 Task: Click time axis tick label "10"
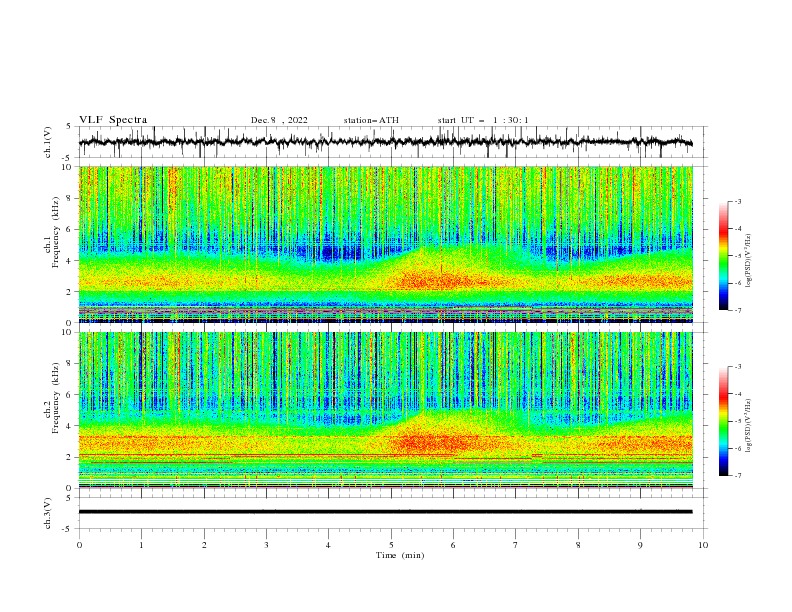(703, 545)
